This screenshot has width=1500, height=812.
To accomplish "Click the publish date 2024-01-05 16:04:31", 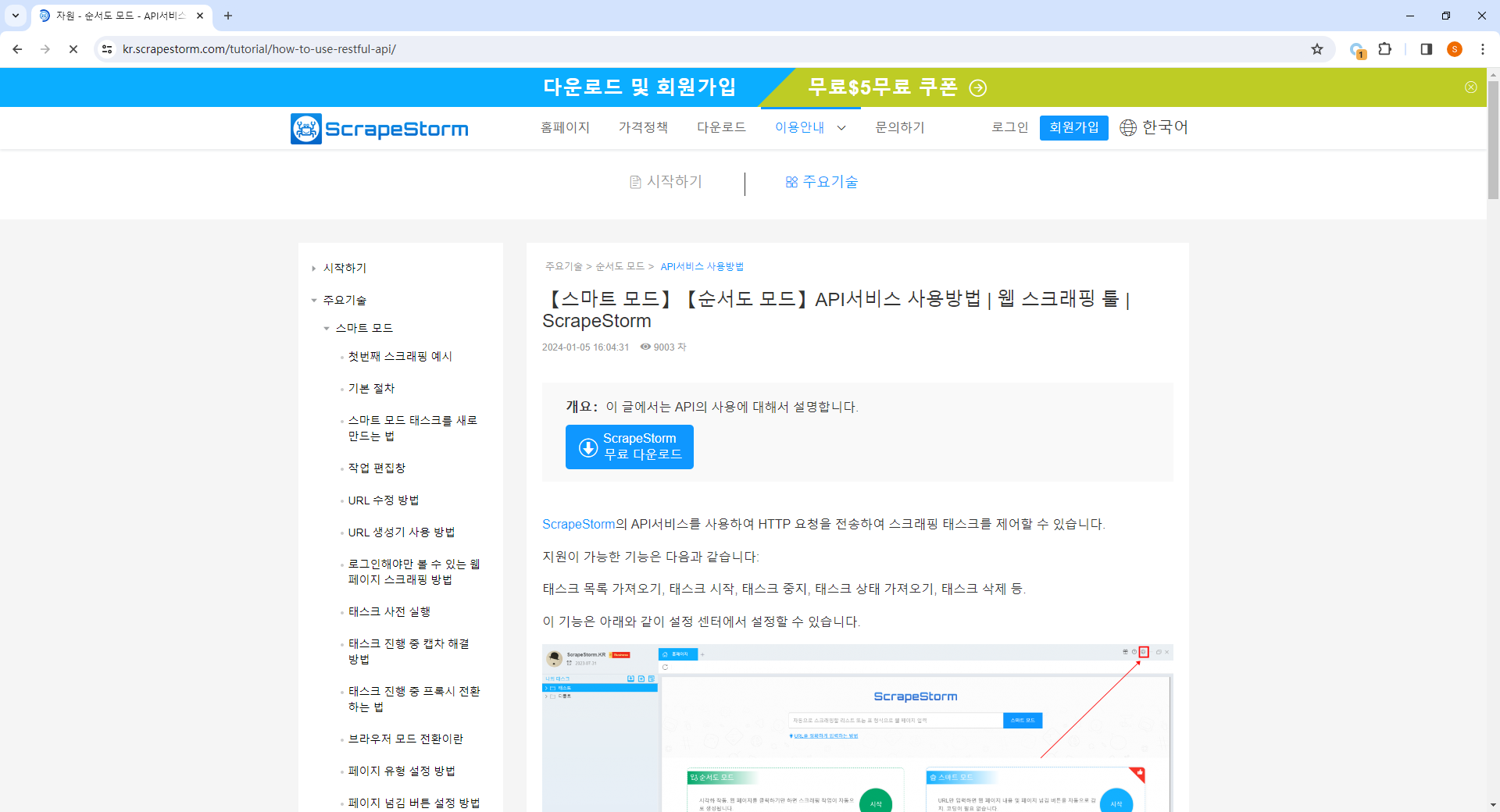I will (585, 347).
